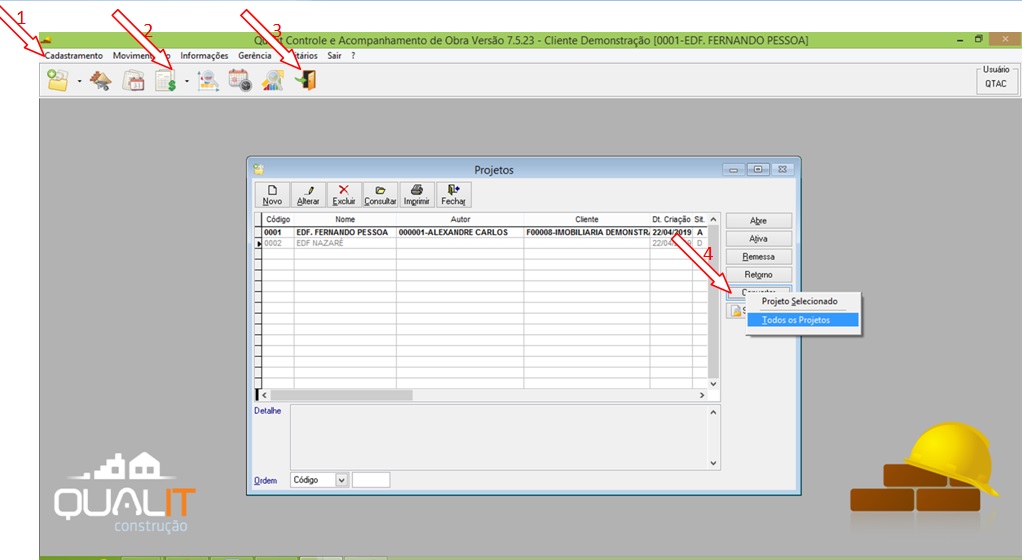Screen dimensions: 1022x560
Task: Open the Cadastramento menu
Action: tap(74, 56)
